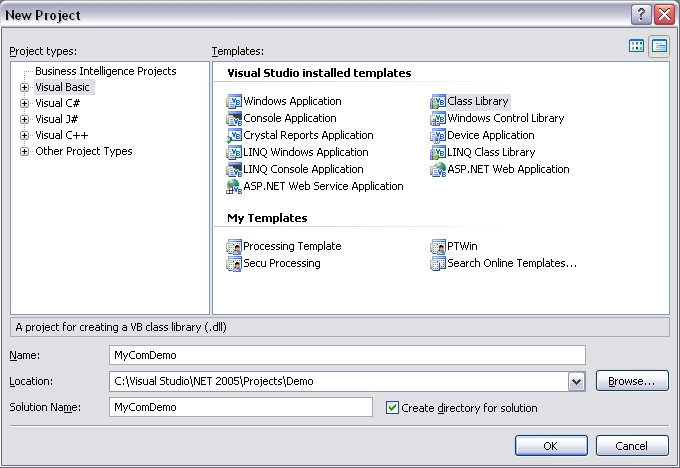The width and height of the screenshot is (680, 468).
Task: Pick the PTWin template icon
Action: (438, 246)
